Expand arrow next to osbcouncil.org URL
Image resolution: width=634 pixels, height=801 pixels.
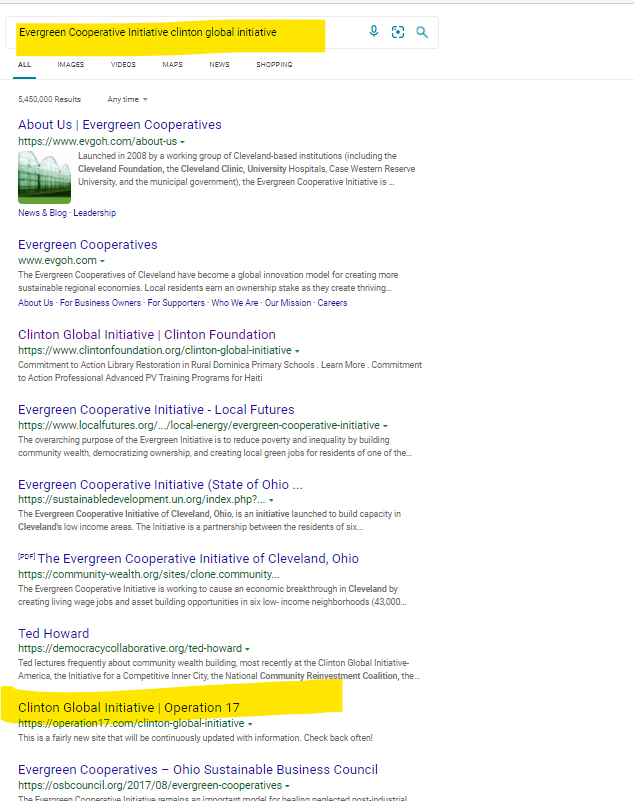click(x=287, y=786)
